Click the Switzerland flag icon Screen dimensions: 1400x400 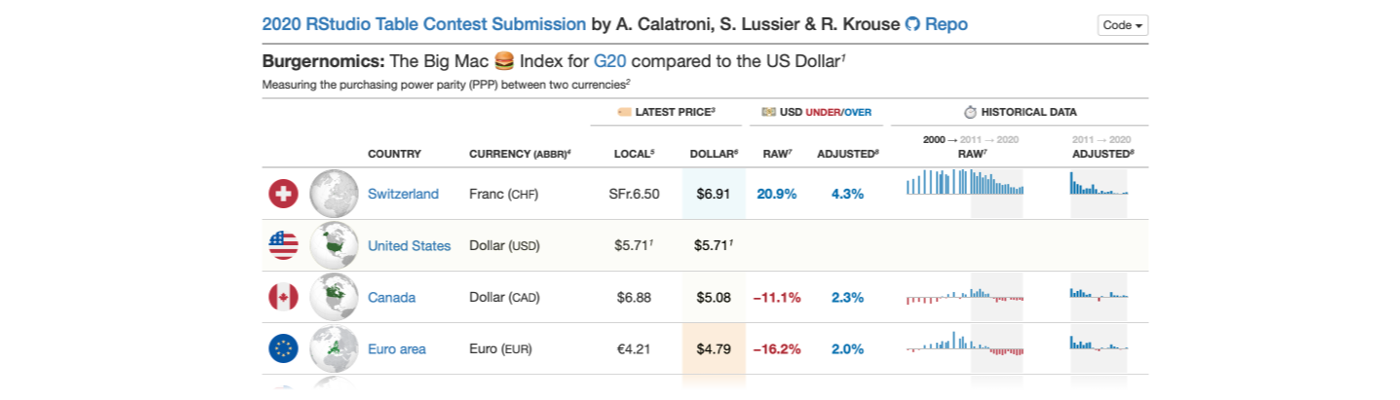pos(284,193)
